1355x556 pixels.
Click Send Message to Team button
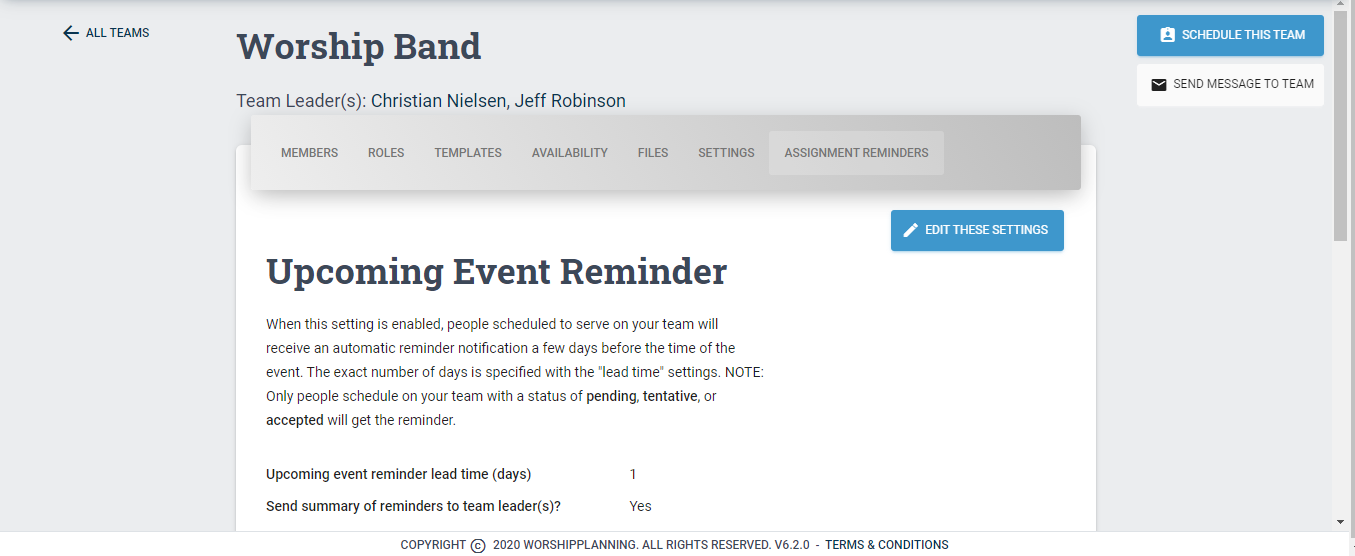(1230, 85)
